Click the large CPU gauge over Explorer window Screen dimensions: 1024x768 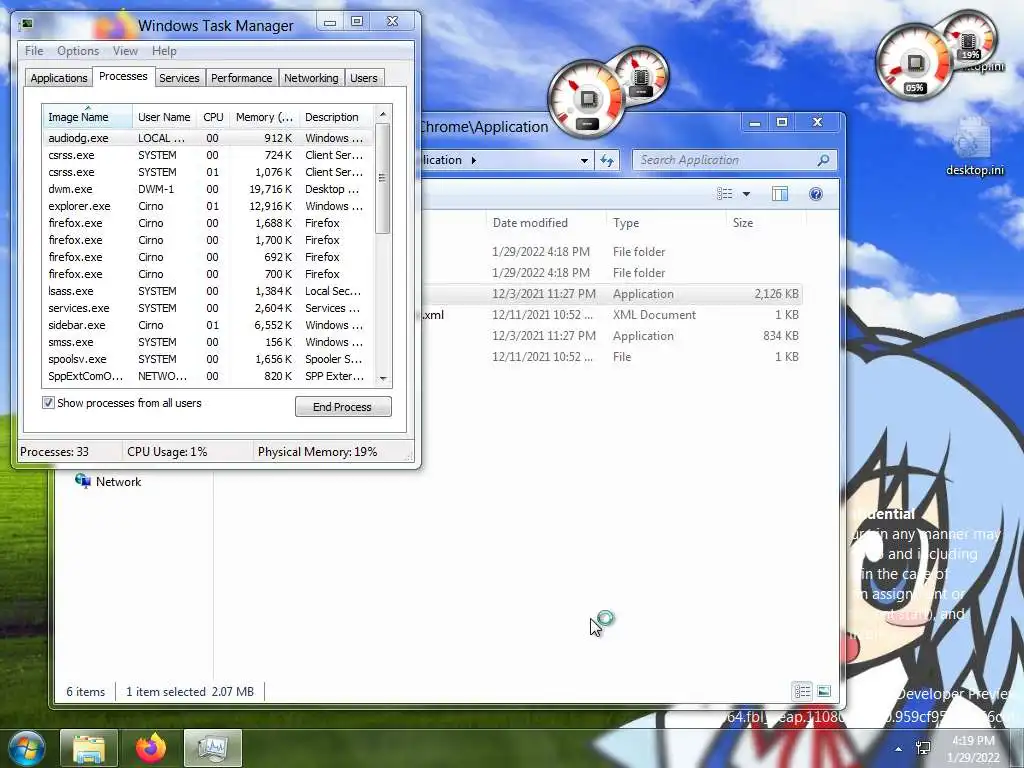point(587,99)
